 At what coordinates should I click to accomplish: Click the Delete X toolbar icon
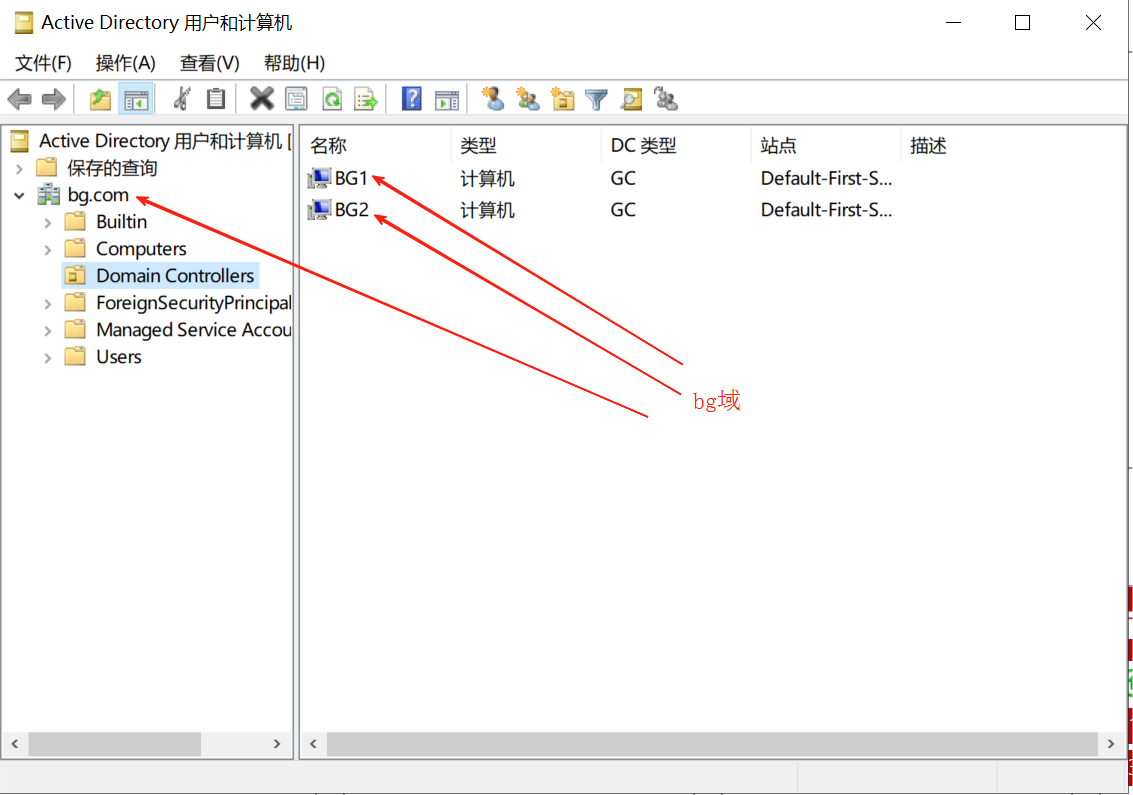pos(262,98)
